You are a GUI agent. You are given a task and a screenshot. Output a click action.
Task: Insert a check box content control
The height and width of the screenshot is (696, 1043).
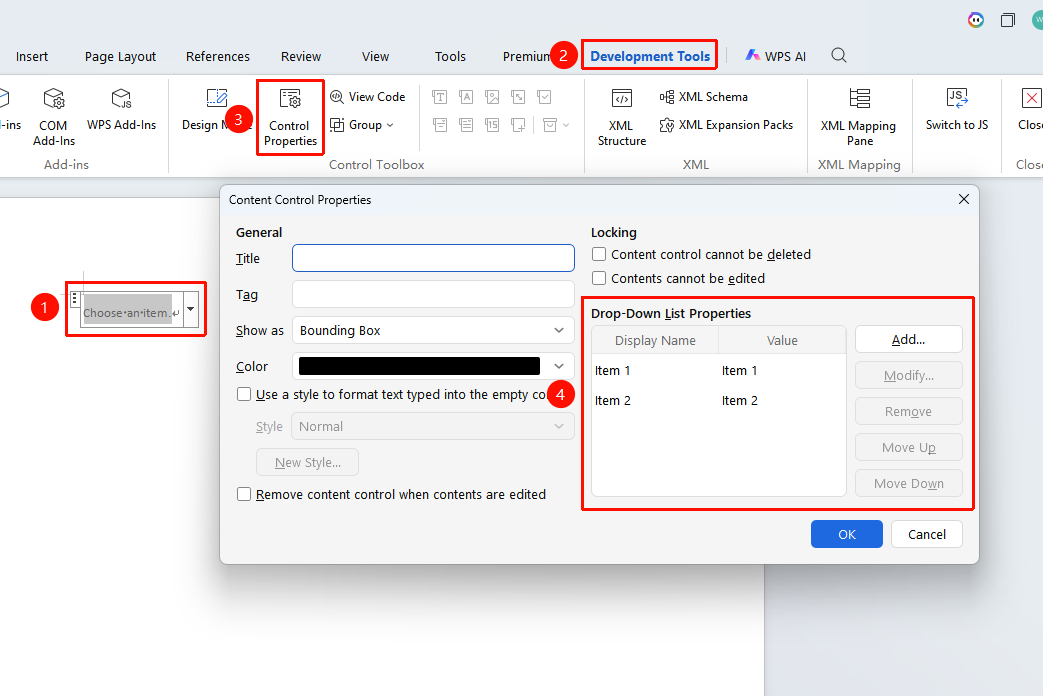pos(544,97)
